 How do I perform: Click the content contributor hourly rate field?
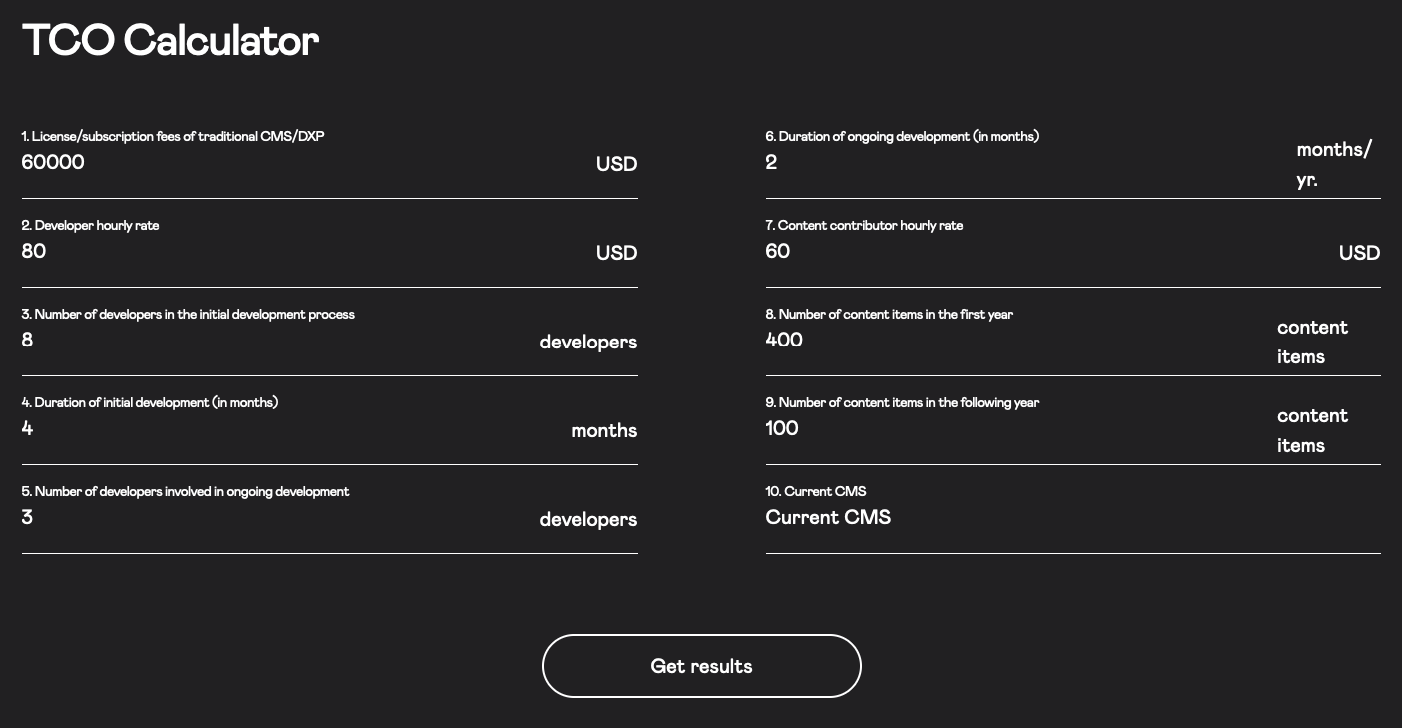pyautogui.click(x=1040, y=252)
